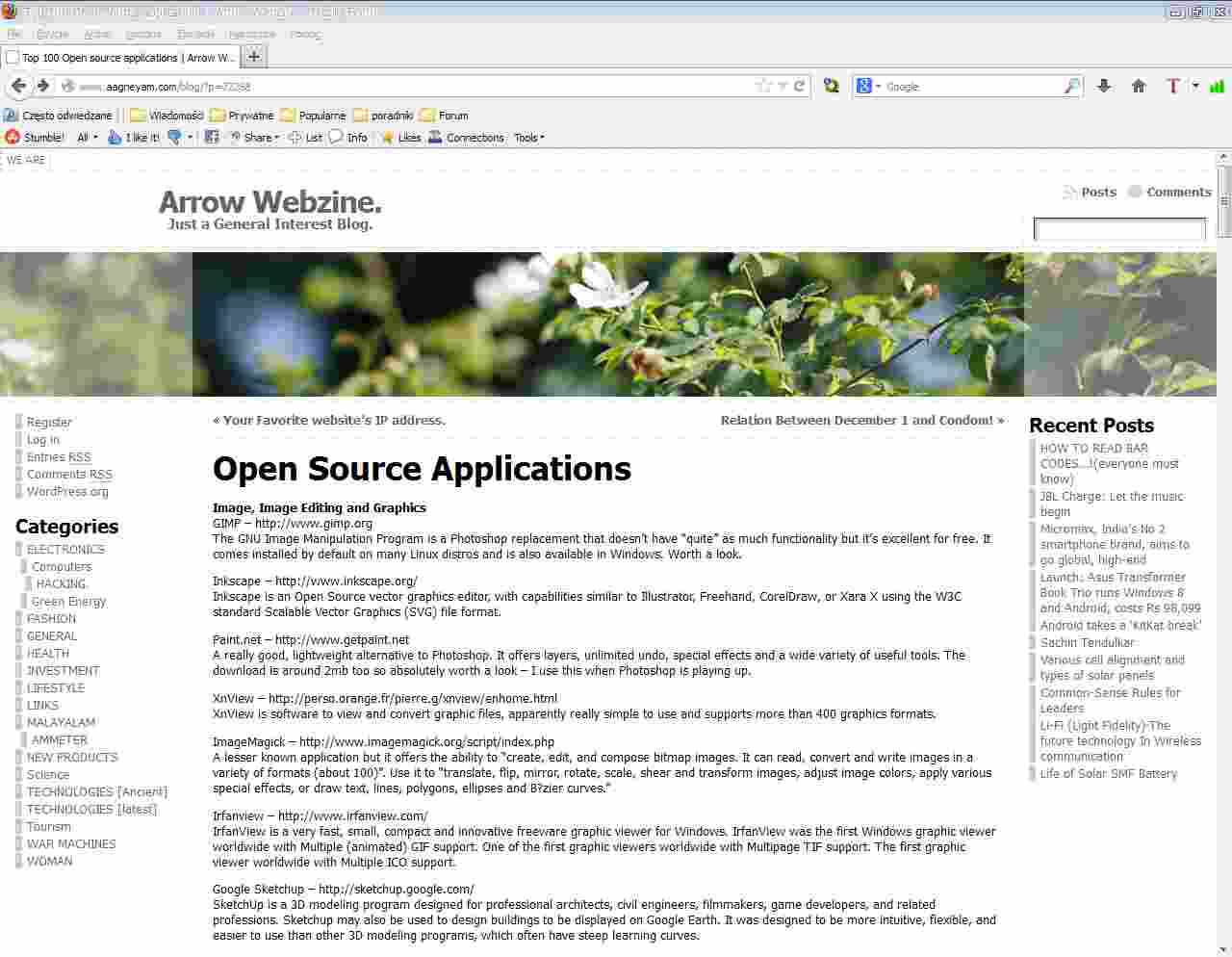The width and height of the screenshot is (1232, 957).
Task: Click the scrollbar up arrow
Action: pyautogui.click(x=1224, y=156)
